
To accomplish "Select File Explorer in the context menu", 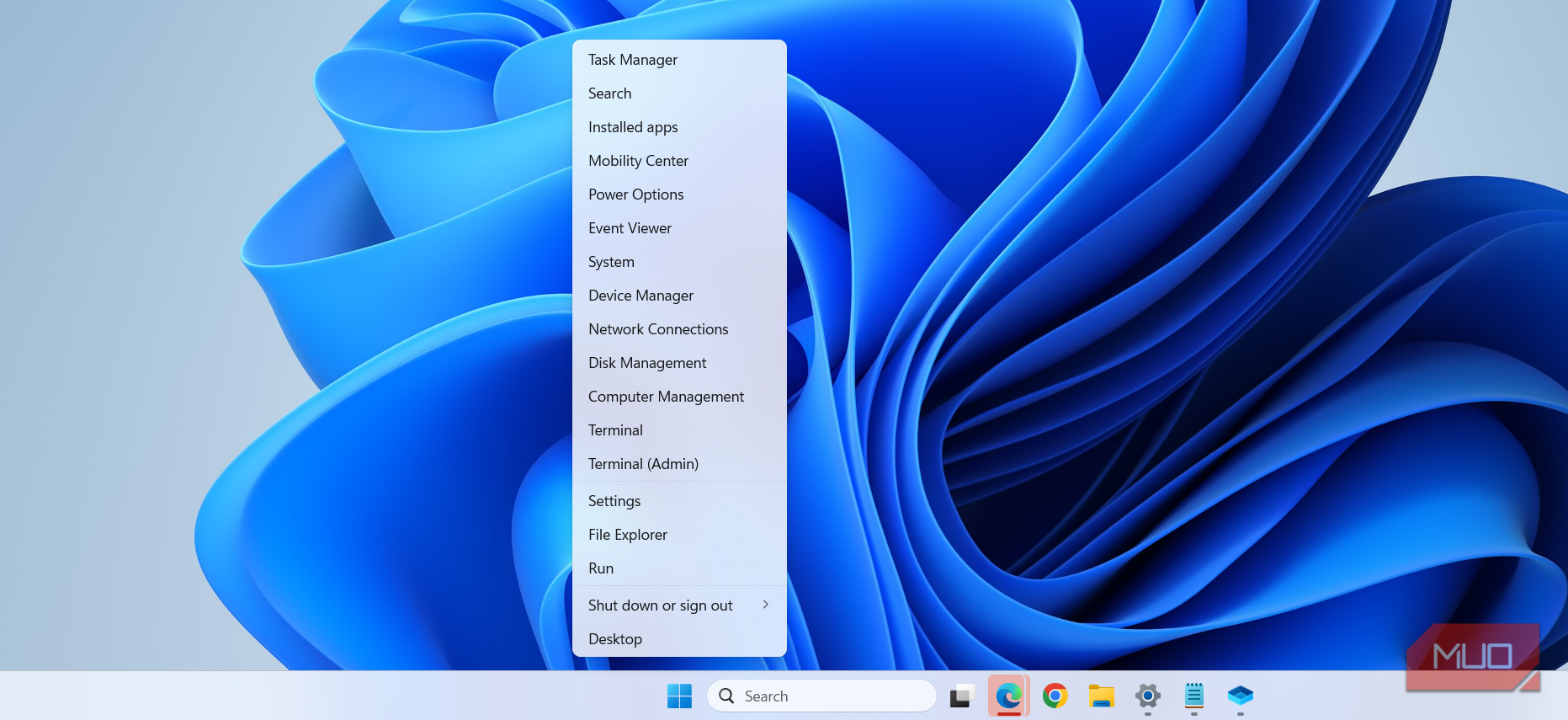I will point(679,535).
